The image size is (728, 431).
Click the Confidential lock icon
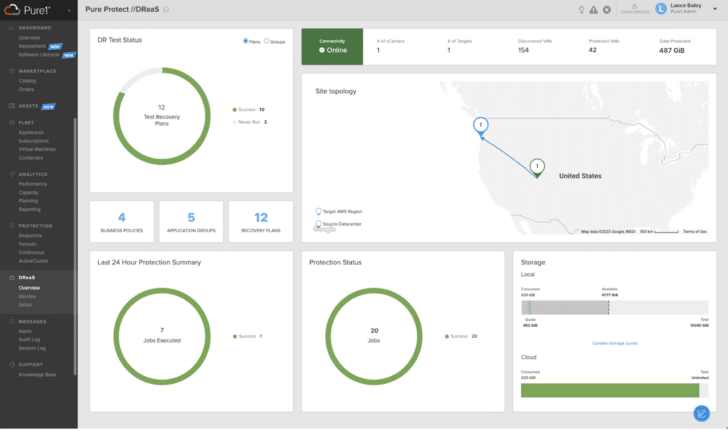pyautogui.click(x=635, y=7)
